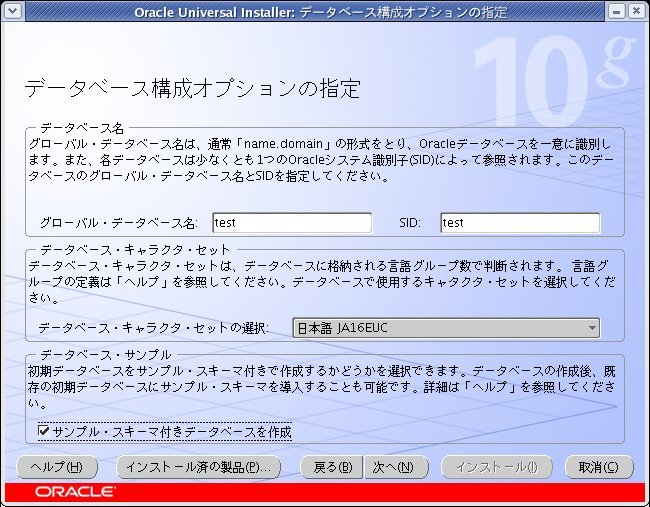This screenshot has width=650, height=507.
Task: Click the グローバル・データベース名: label
Action: coord(119,223)
